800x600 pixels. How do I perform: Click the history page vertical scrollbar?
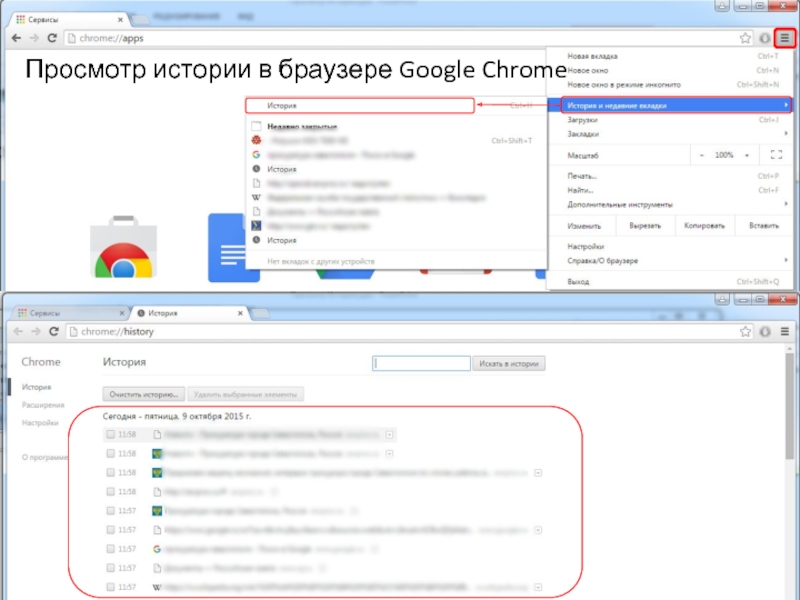coord(789,405)
